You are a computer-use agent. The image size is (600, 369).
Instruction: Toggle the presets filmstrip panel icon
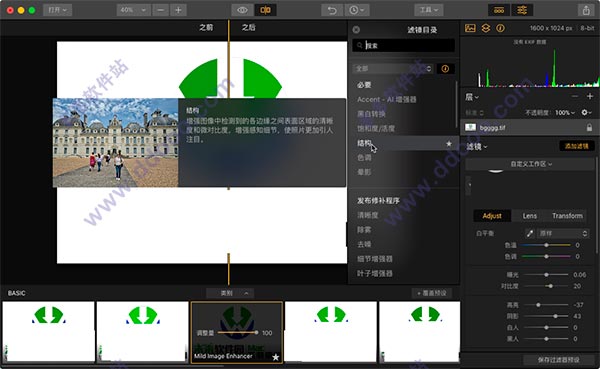pos(499,10)
